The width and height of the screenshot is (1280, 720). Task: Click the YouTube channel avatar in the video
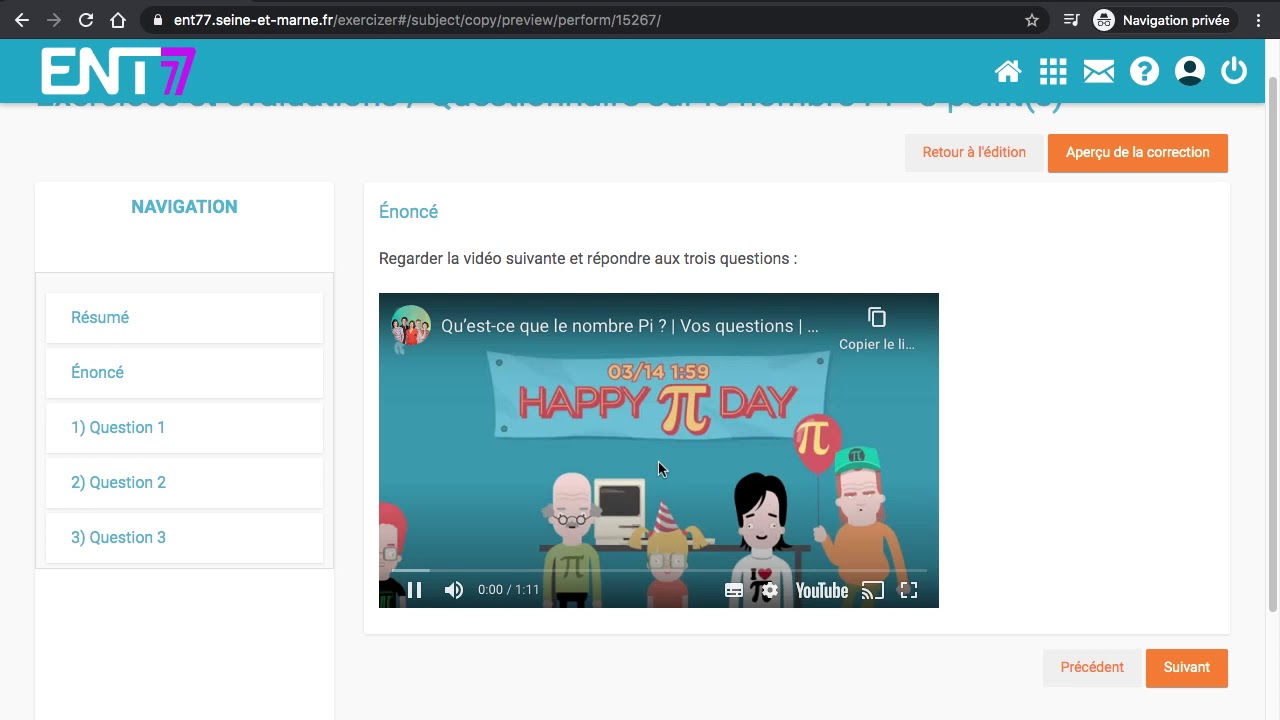coord(410,326)
